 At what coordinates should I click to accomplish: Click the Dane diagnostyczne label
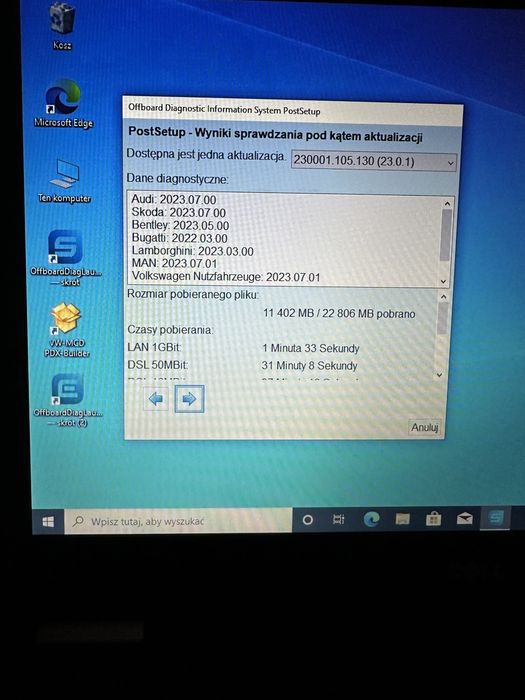click(177, 179)
